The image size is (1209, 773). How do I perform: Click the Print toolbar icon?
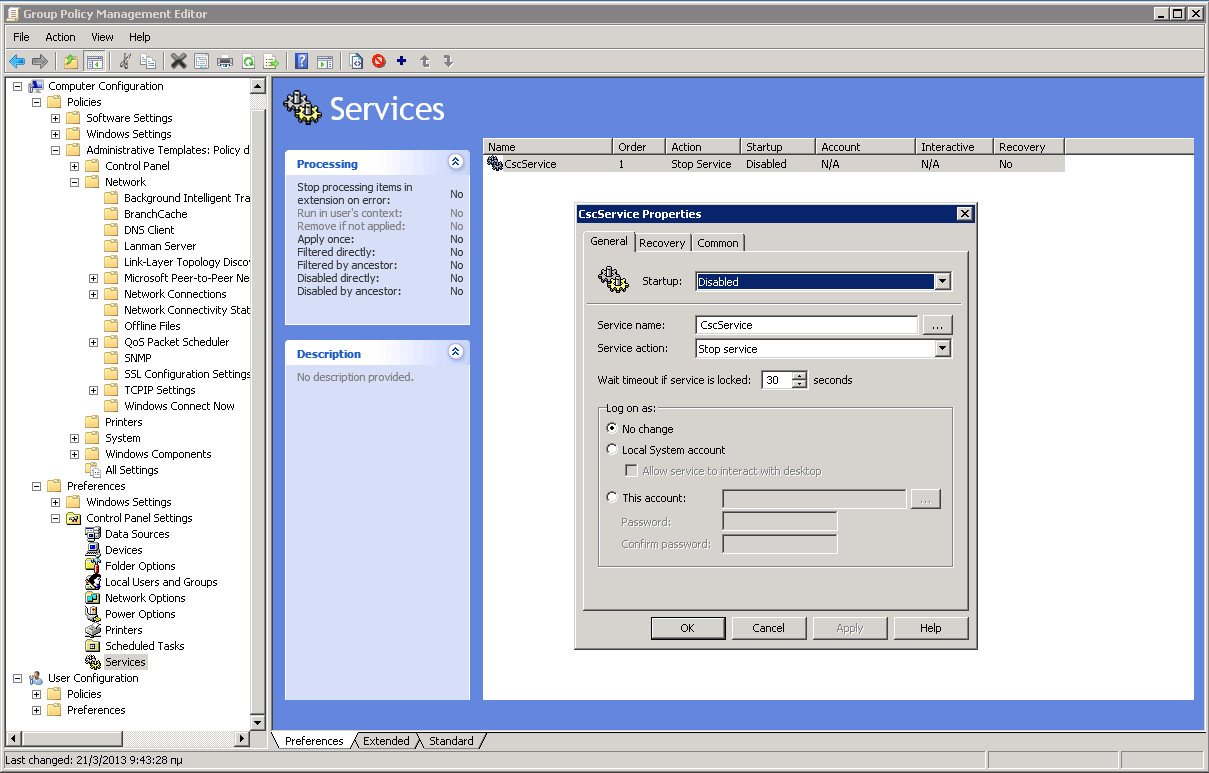coord(224,61)
